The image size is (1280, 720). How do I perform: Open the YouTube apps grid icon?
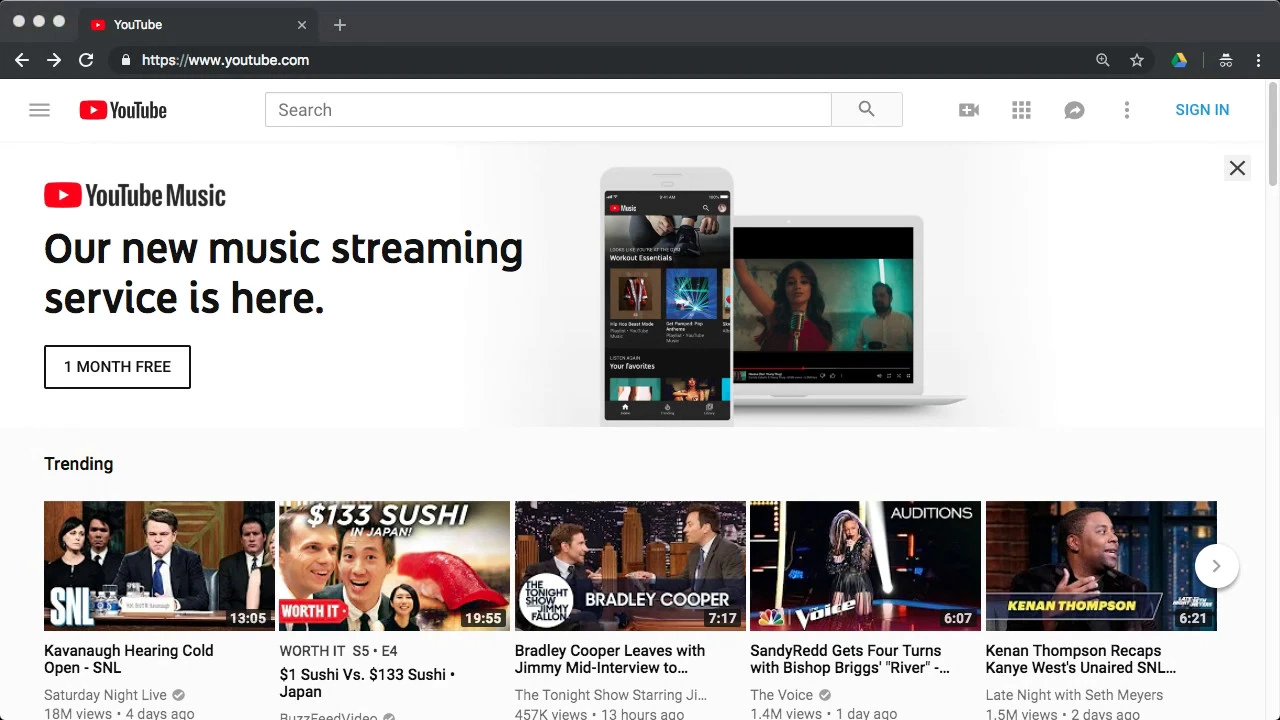pos(1021,110)
